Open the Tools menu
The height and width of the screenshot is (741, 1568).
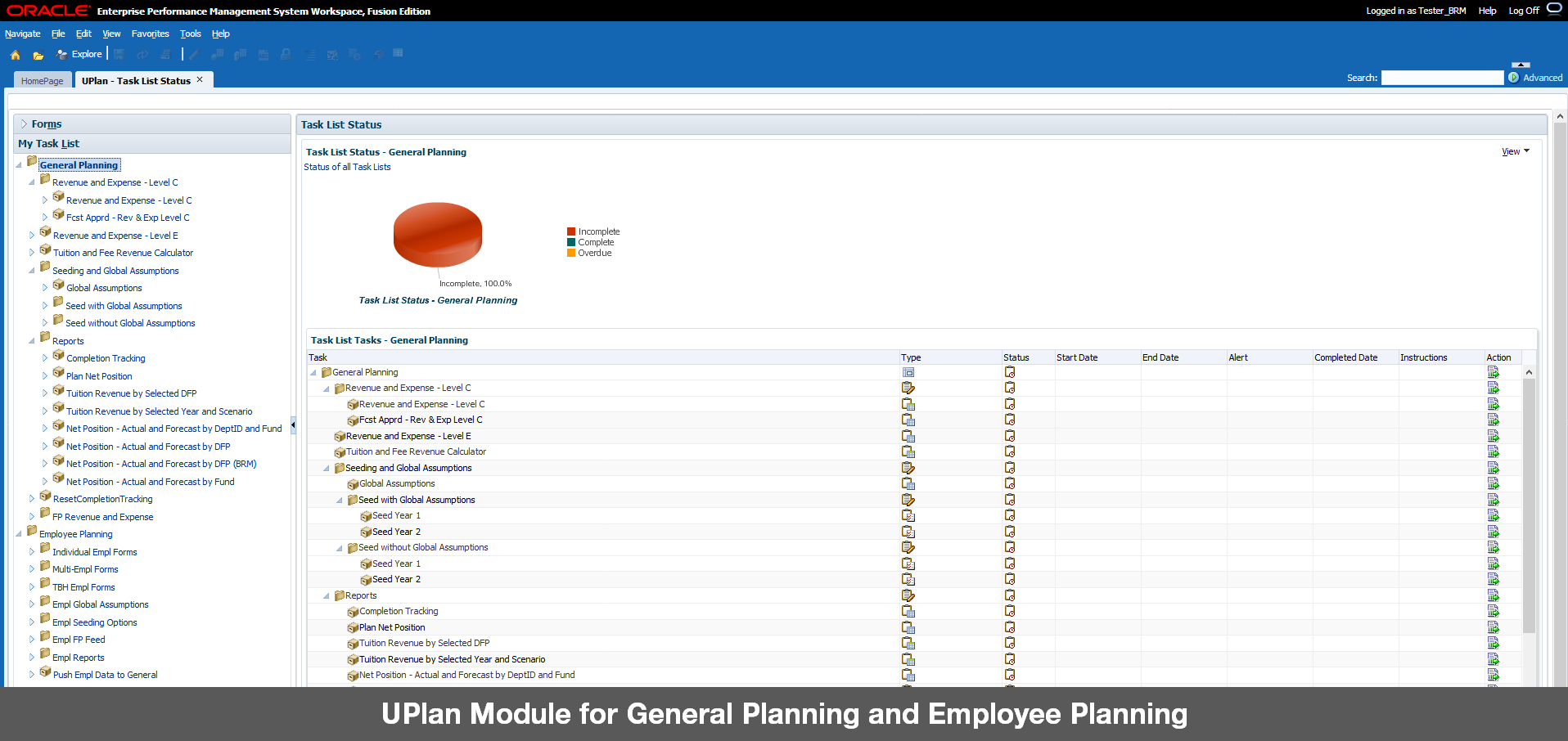(x=190, y=34)
